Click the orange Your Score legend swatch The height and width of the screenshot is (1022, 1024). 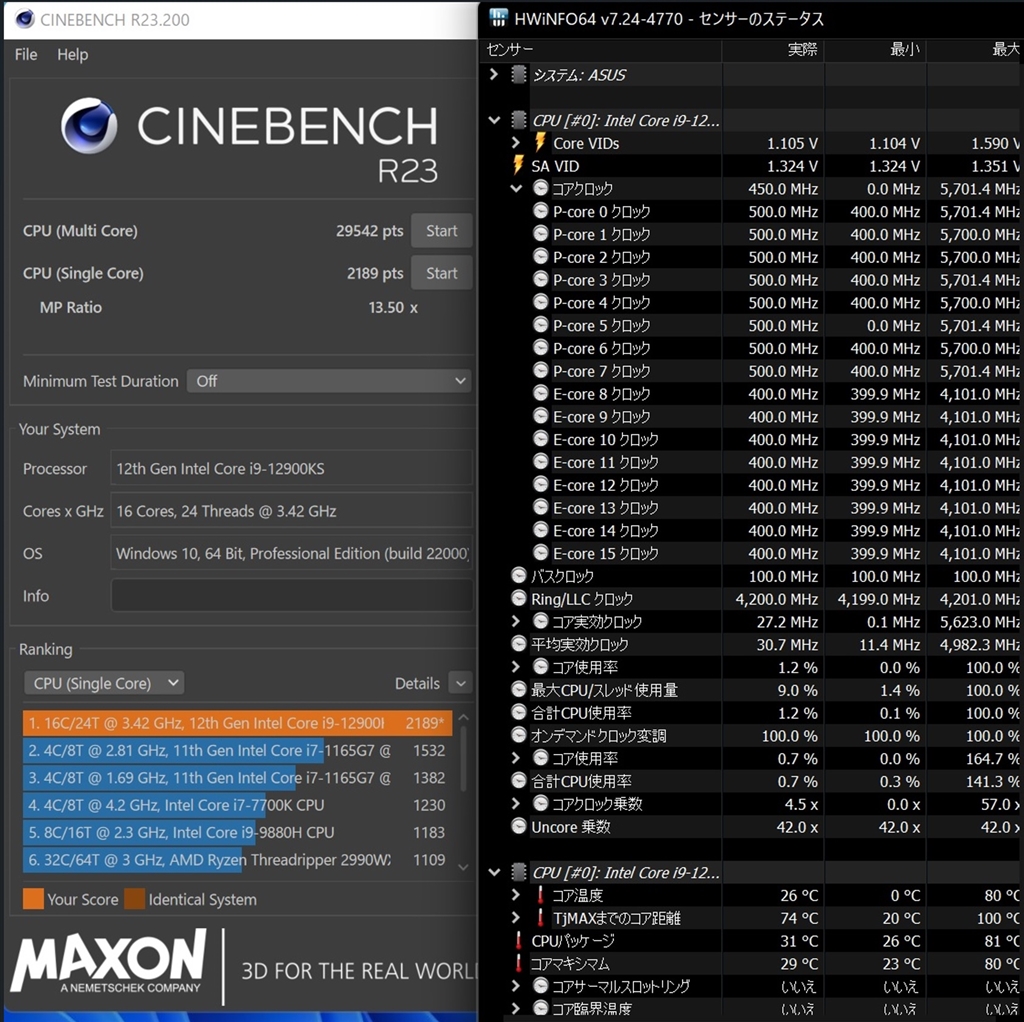tap(33, 899)
